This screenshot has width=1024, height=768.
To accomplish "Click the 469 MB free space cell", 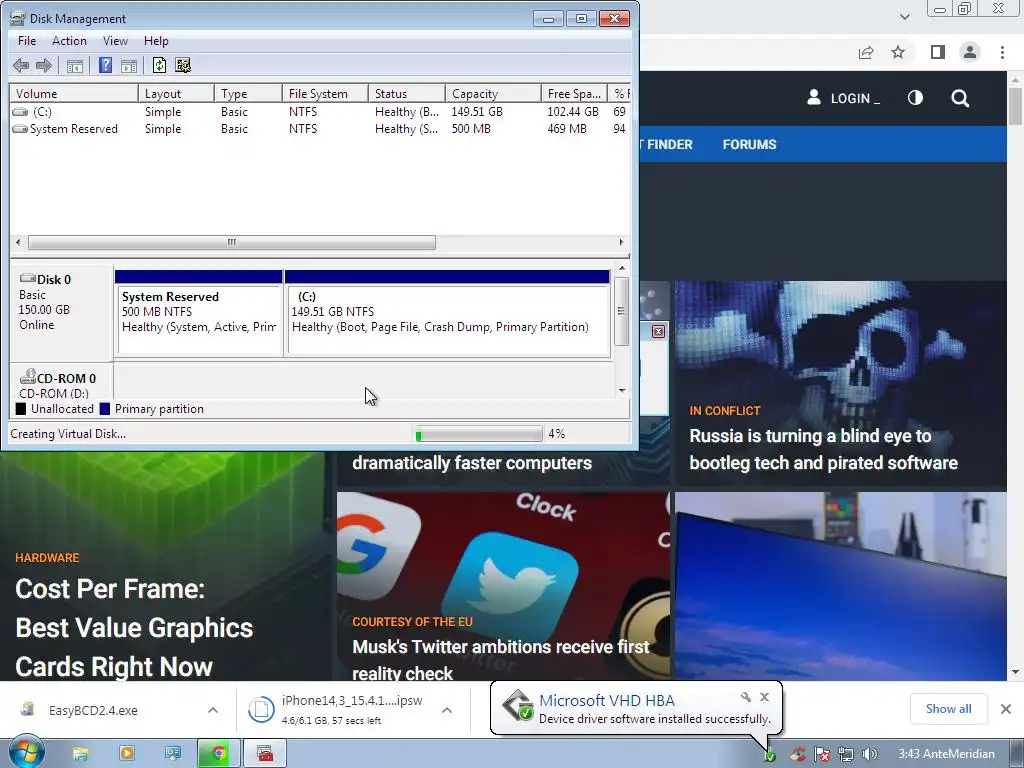I will [567, 129].
